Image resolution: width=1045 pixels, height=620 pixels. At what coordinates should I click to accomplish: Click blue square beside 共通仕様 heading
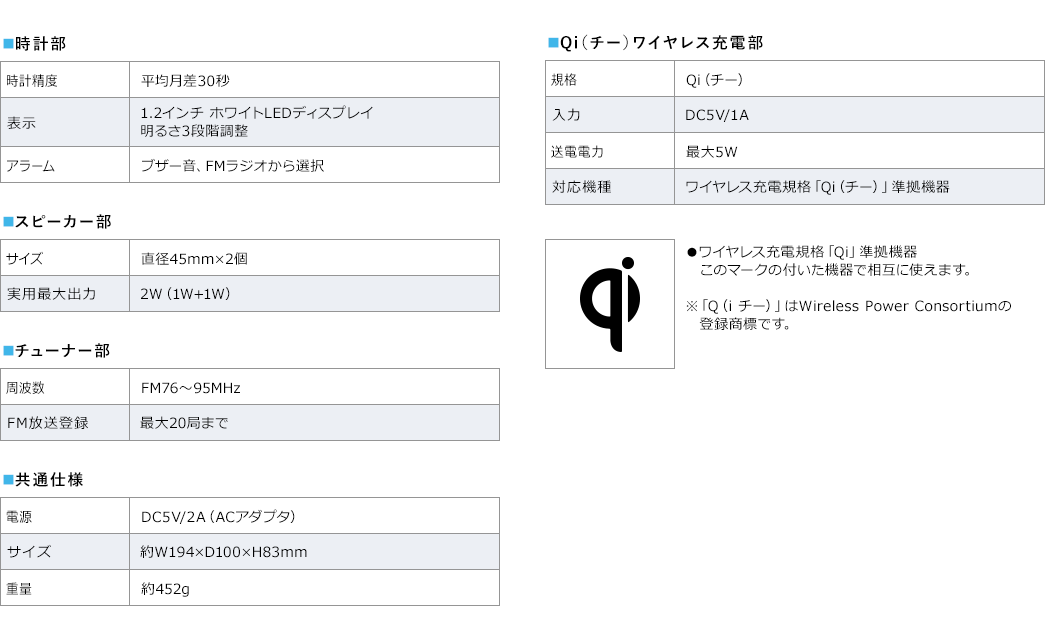coord(8,480)
